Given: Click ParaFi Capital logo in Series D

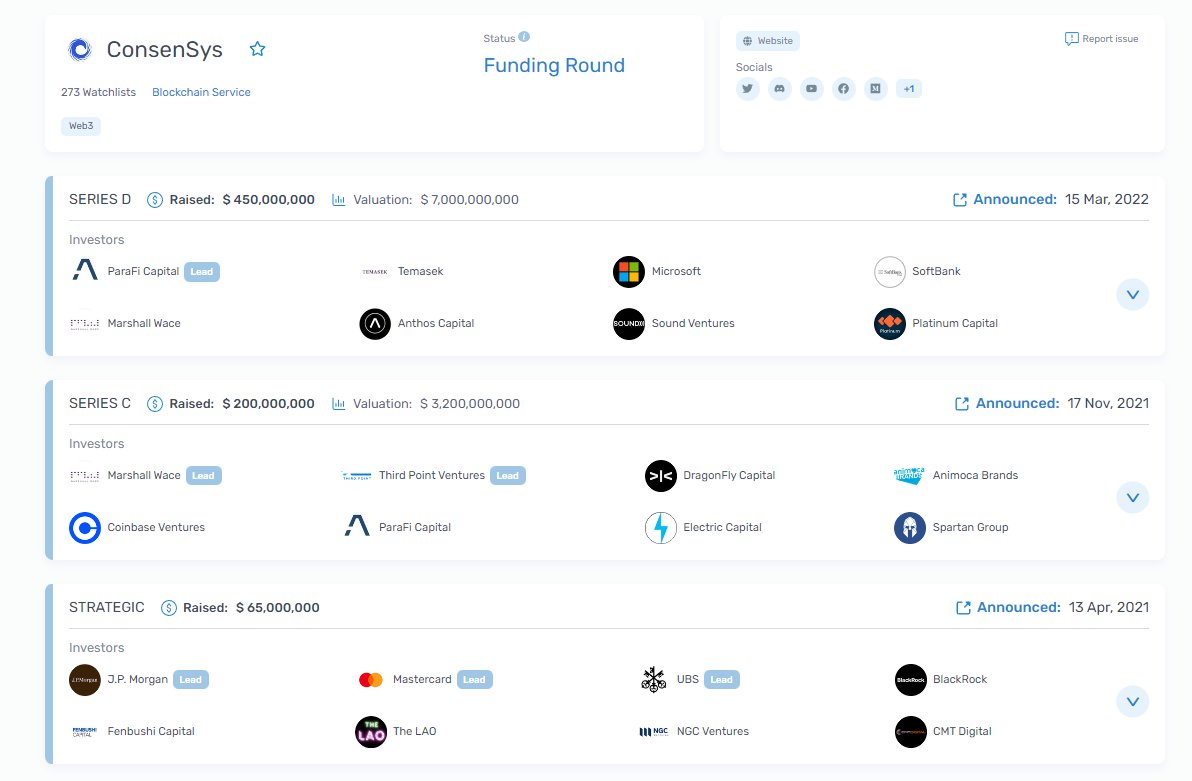Looking at the screenshot, I should tap(85, 271).
